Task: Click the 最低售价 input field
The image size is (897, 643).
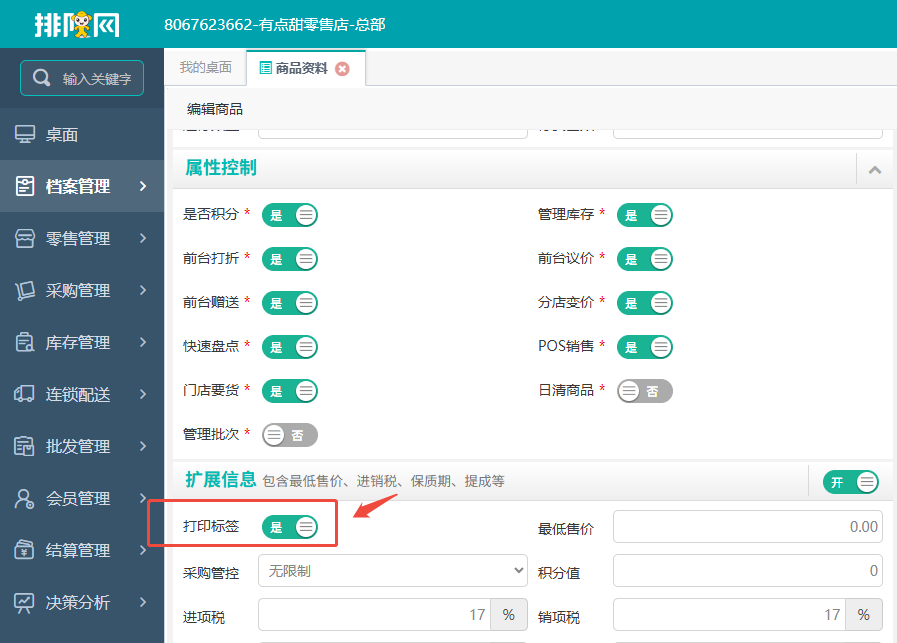Action: tap(748, 526)
